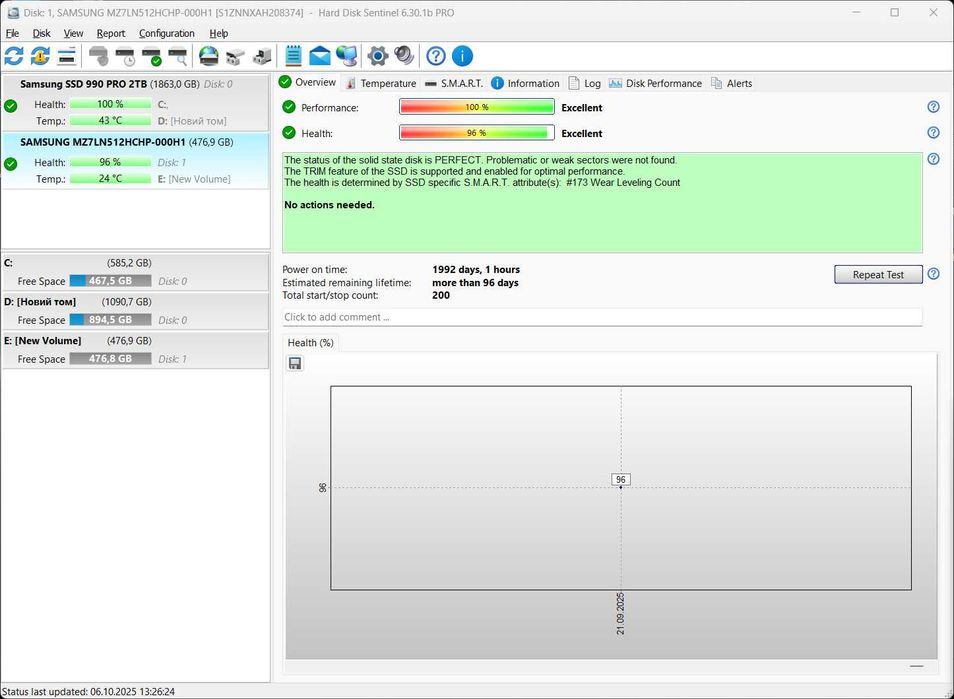
Task: Switch to the Temperature tab
Action: coord(380,83)
